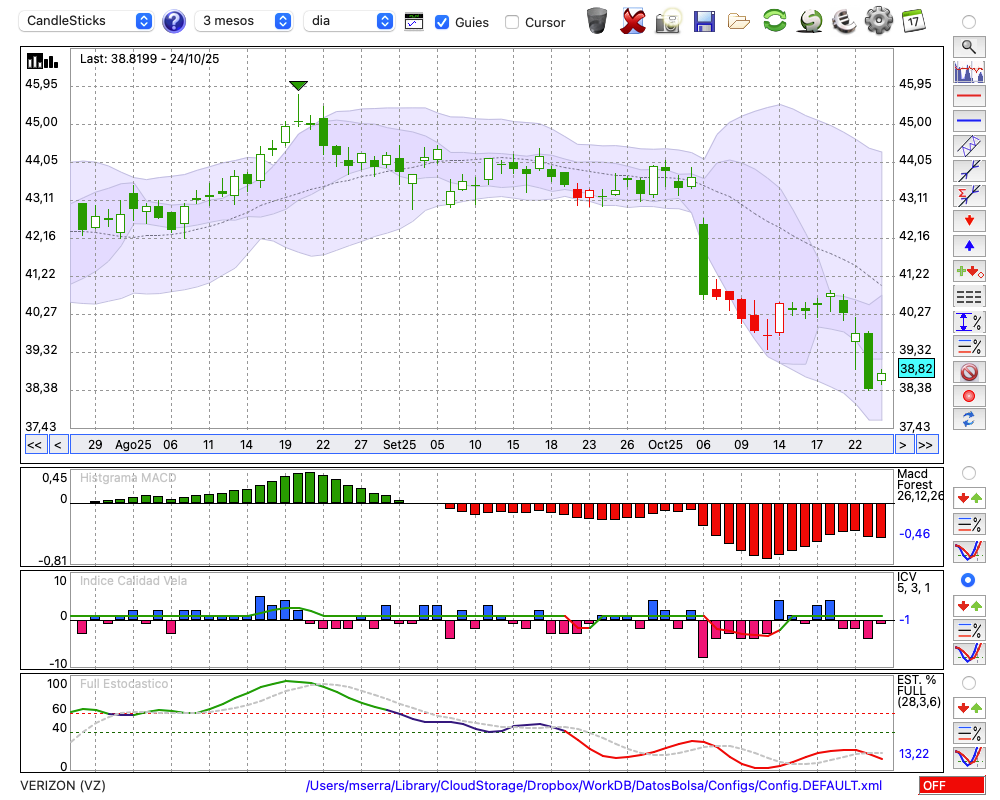Click the << button to jump back
Screen dimensions: 1000x800
pyautogui.click(x=34, y=445)
